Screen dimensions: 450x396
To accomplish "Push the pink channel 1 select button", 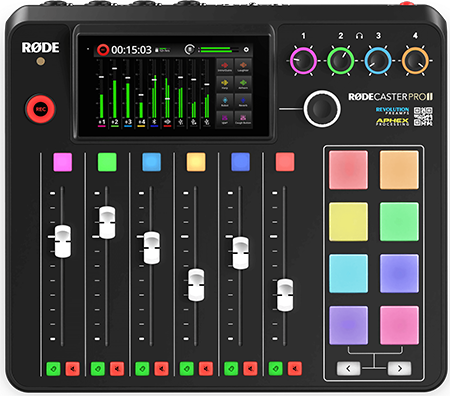I will click(x=63, y=162).
